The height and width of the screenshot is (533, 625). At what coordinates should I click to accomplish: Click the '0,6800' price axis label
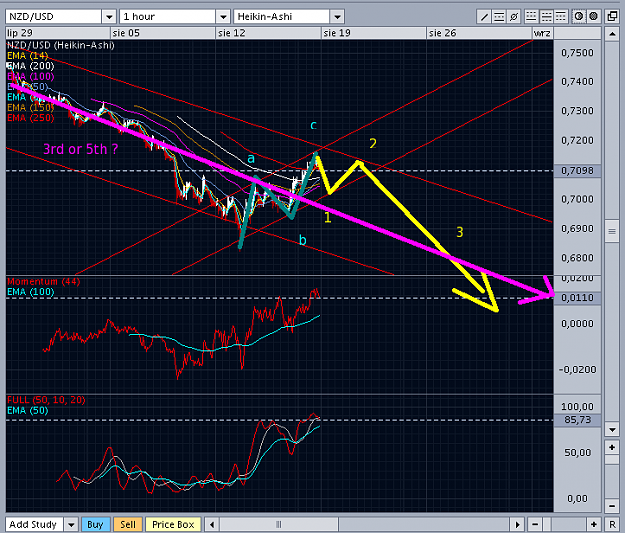[577, 258]
